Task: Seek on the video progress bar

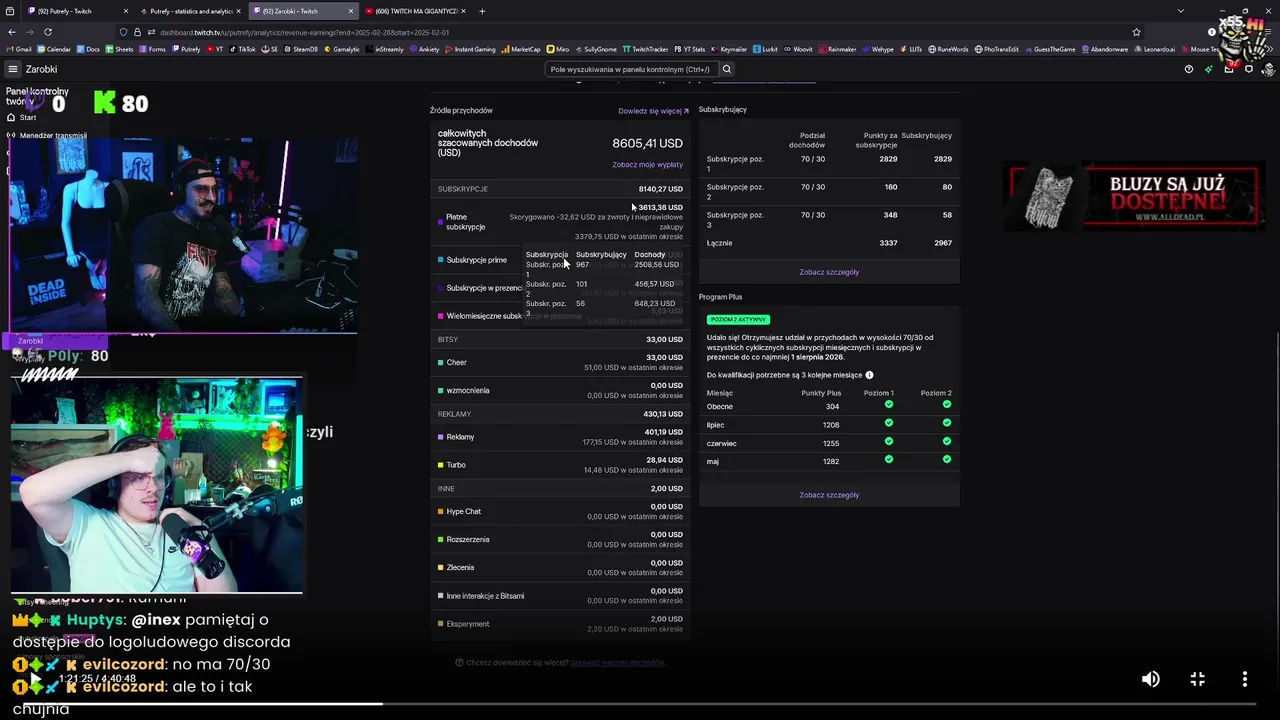Action: pos(640,703)
